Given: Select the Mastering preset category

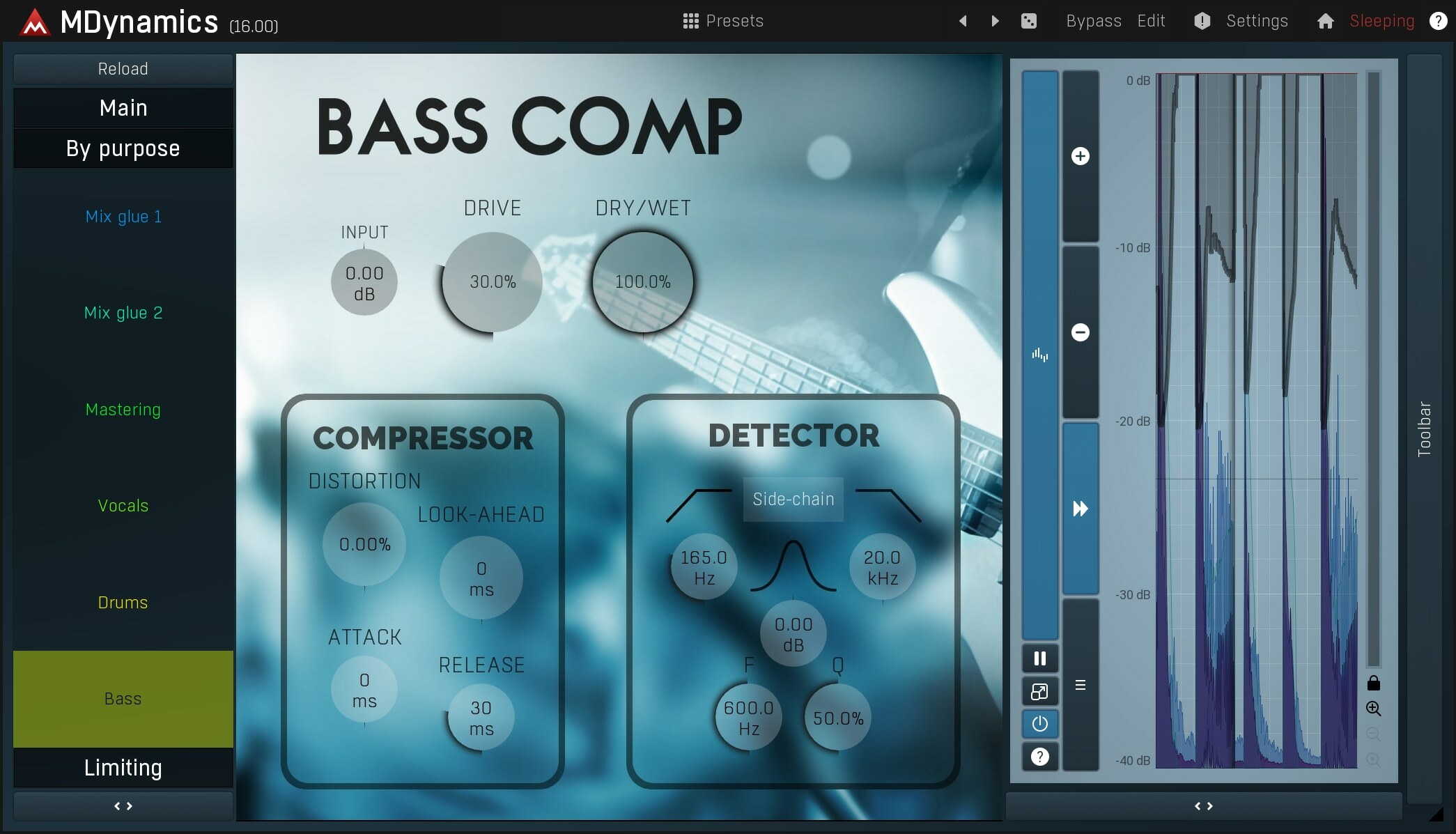Looking at the screenshot, I should (x=123, y=410).
